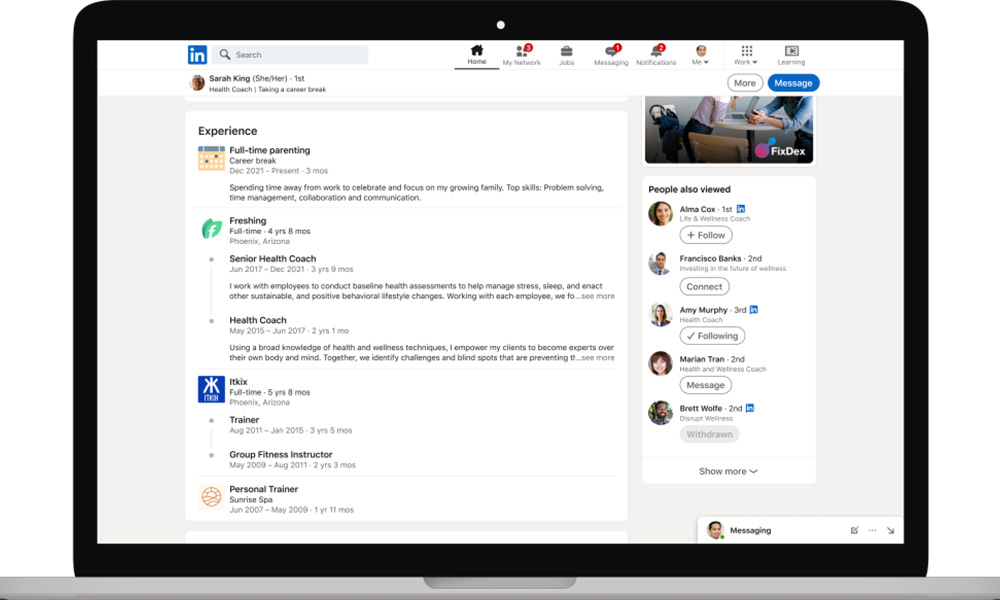This screenshot has height=600, width=1000.
Task: Click the search magnifier icon
Action: pyautogui.click(x=224, y=55)
